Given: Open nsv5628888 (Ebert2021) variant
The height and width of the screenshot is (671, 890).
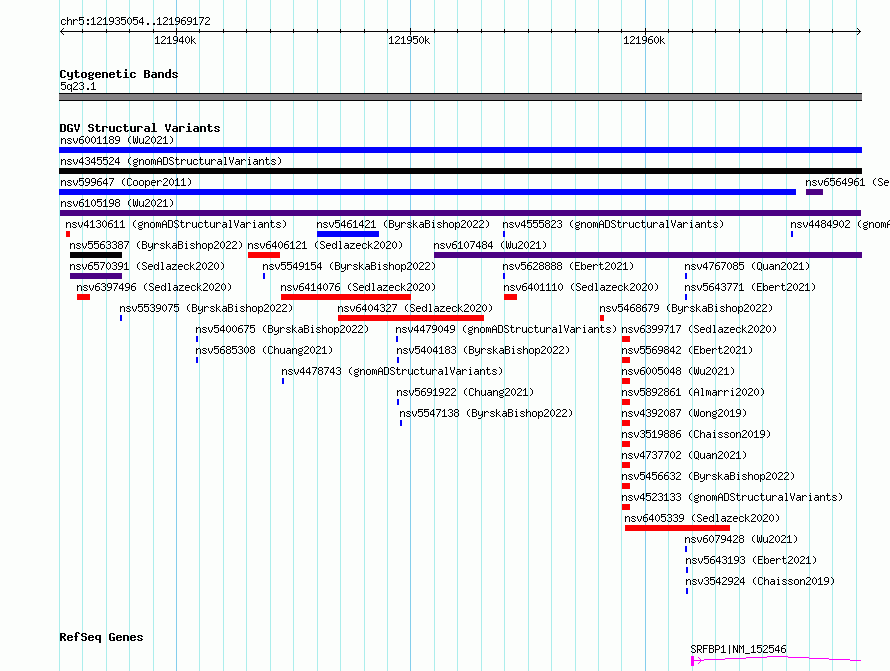Looking at the screenshot, I should tap(568, 266).
